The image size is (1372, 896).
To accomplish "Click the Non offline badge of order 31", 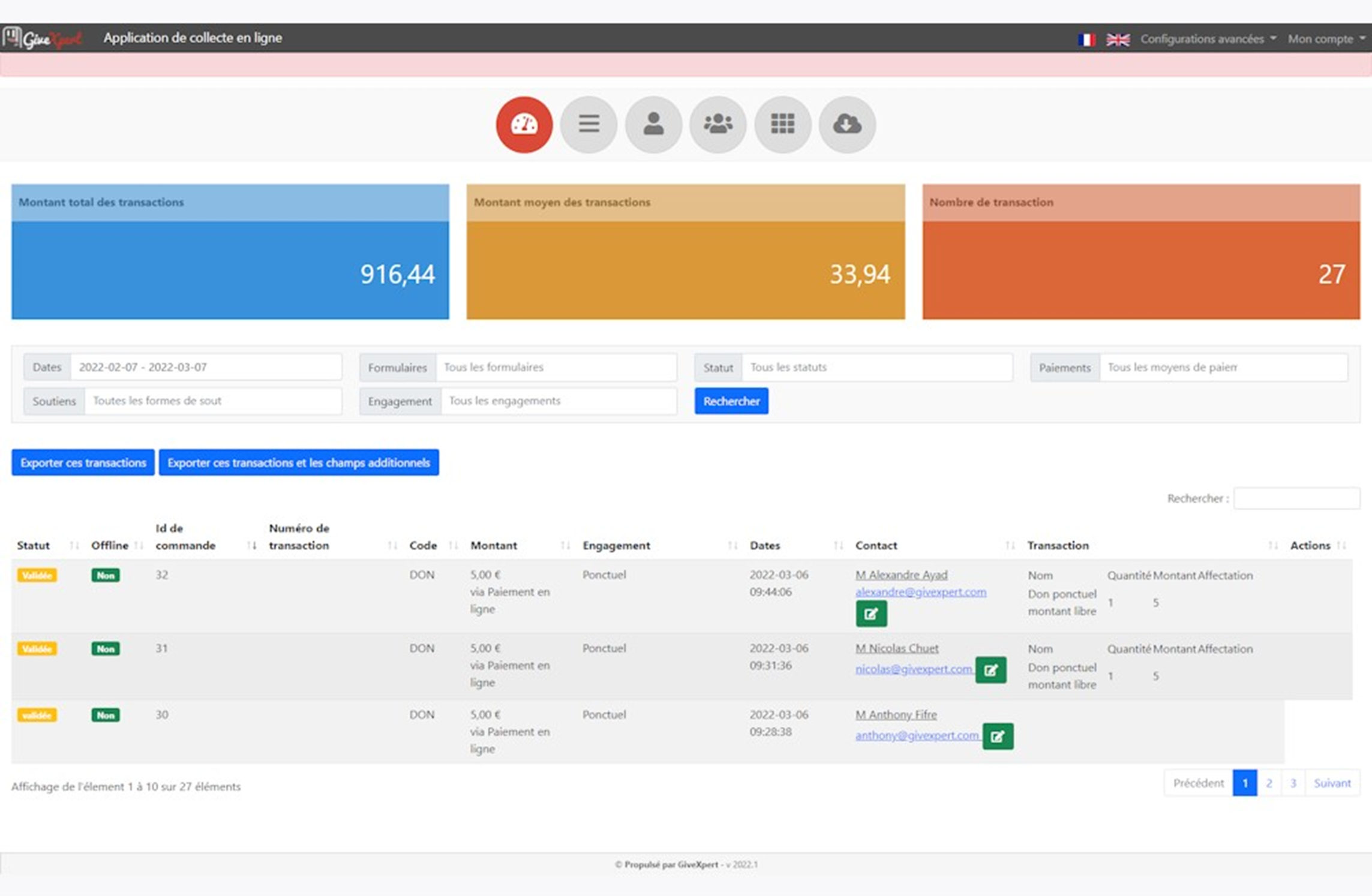I will pyautogui.click(x=106, y=649).
